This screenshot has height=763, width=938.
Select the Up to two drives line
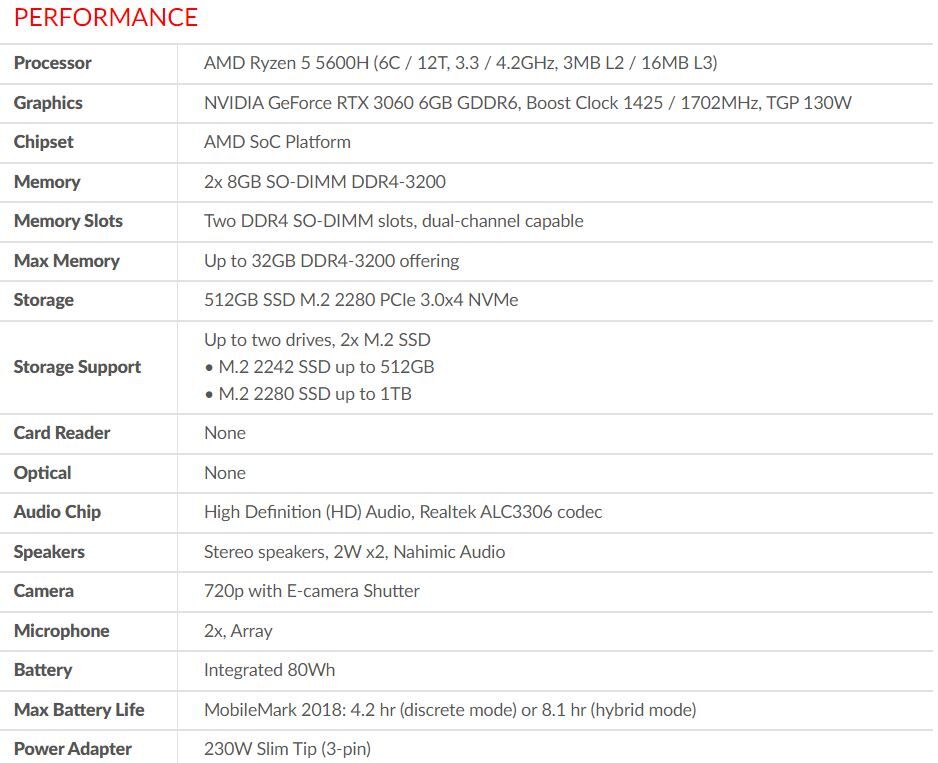[317, 340]
